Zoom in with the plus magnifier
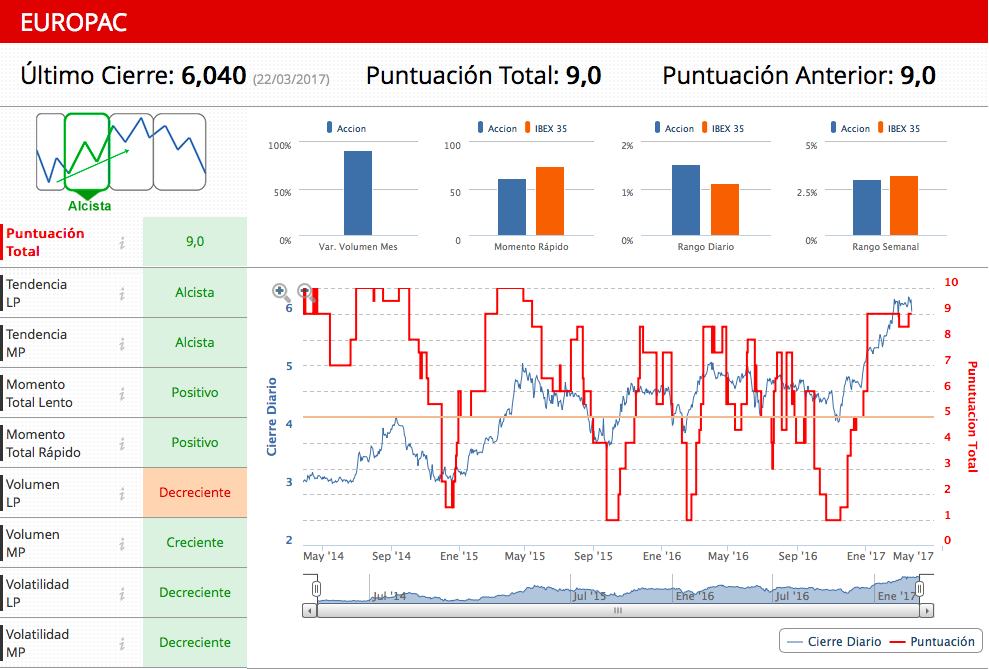Image resolution: width=989 pixels, height=669 pixels. 281,292
